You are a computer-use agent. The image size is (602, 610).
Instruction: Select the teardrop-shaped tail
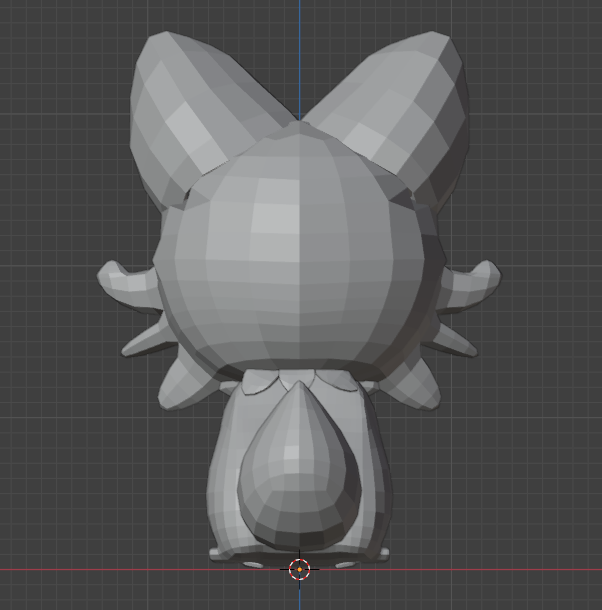click(297, 470)
